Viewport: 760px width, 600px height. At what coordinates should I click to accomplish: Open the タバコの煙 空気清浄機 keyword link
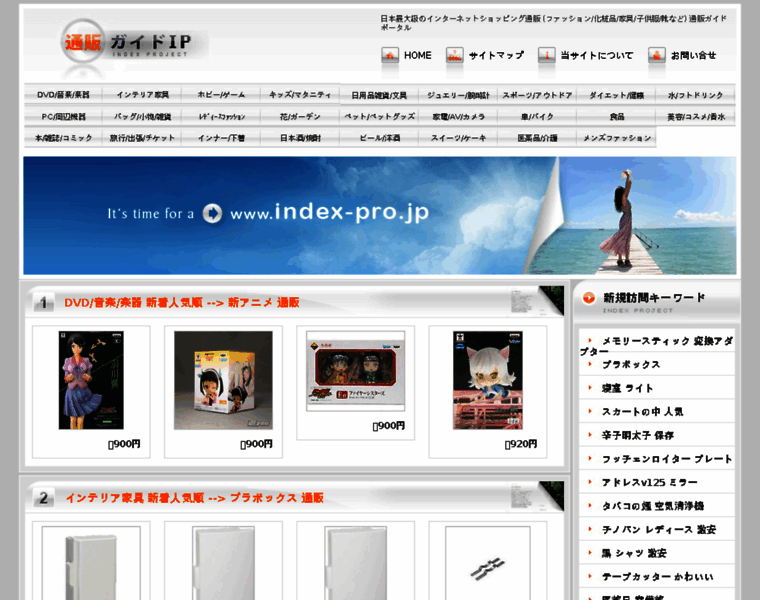(x=653, y=505)
